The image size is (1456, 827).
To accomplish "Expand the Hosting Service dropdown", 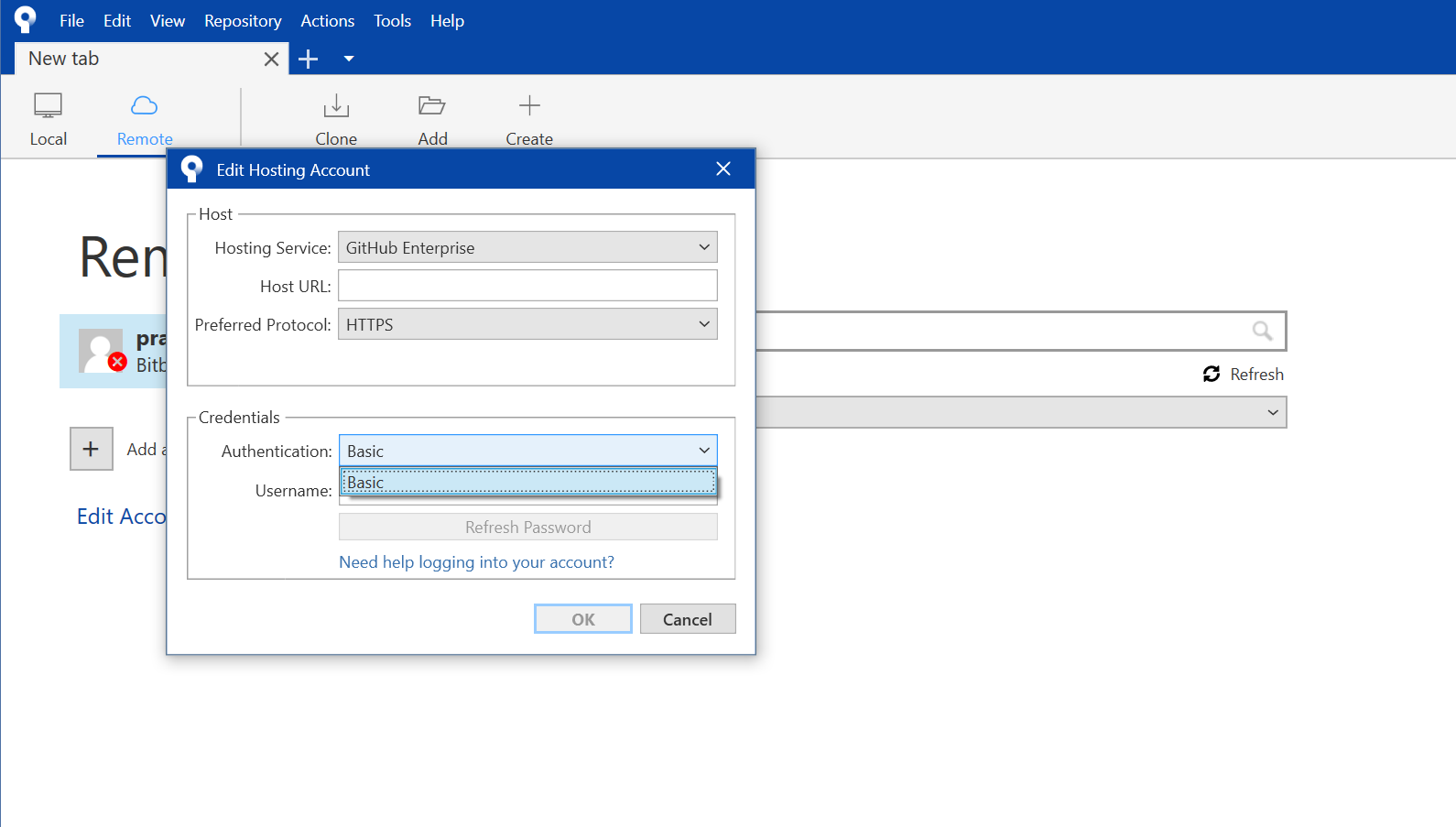I will click(x=527, y=247).
